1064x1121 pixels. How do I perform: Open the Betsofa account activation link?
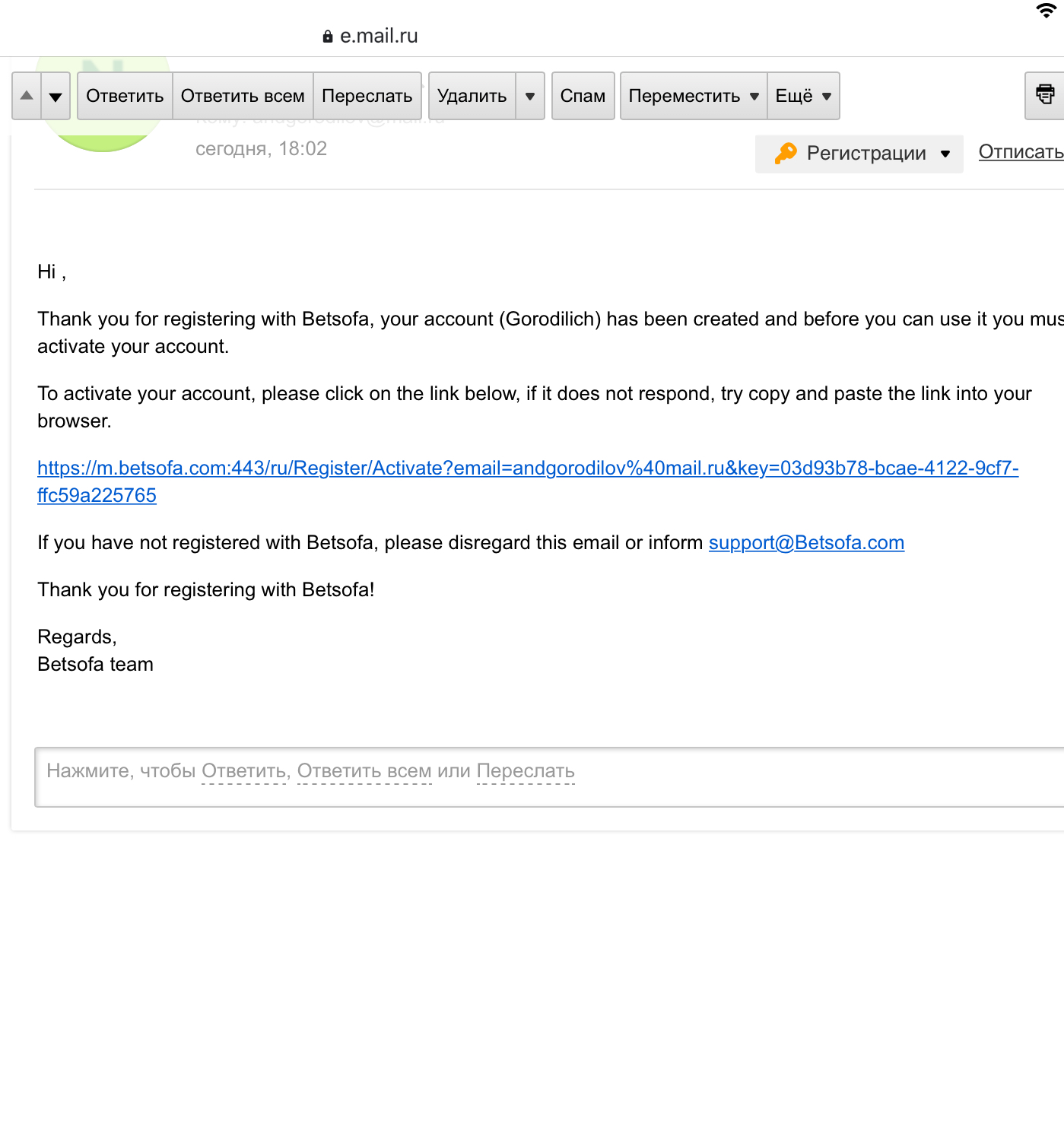[x=527, y=468]
